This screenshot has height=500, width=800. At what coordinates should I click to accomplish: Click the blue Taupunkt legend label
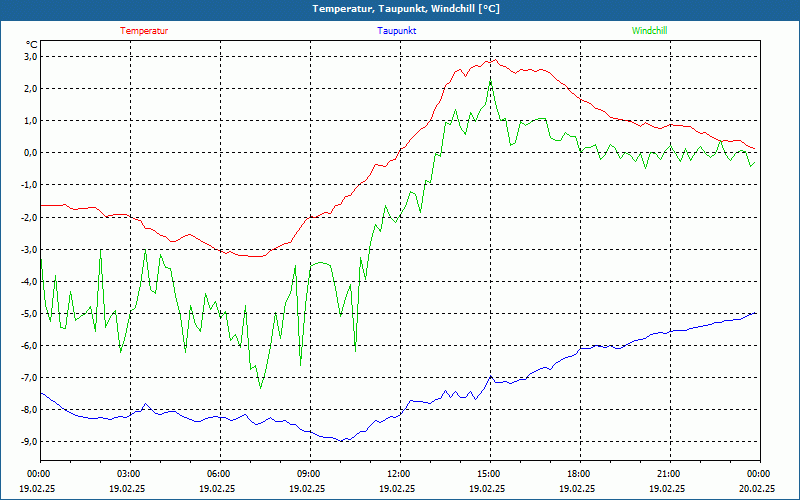pos(397,30)
